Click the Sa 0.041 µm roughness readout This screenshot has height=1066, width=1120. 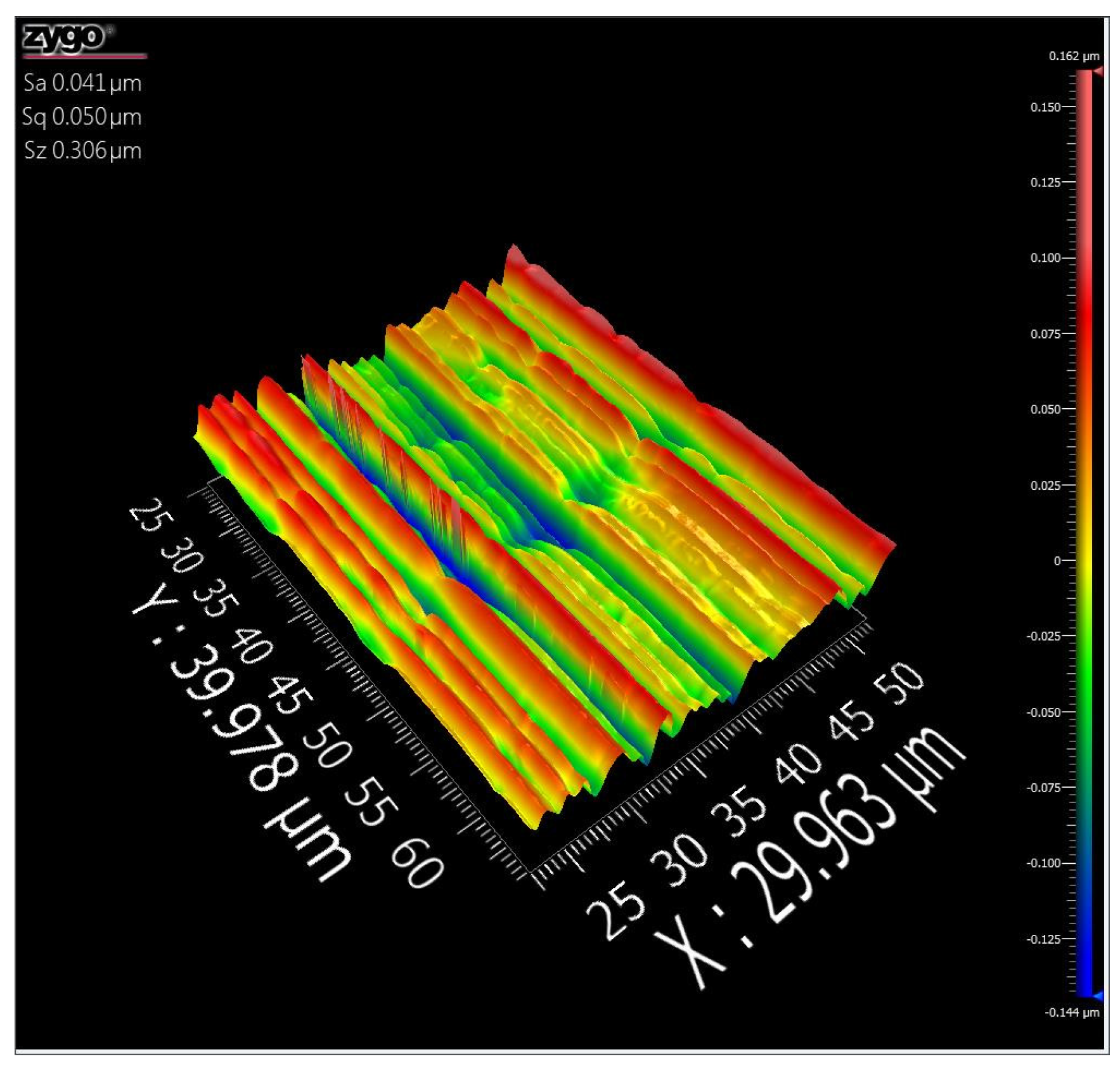(82, 83)
